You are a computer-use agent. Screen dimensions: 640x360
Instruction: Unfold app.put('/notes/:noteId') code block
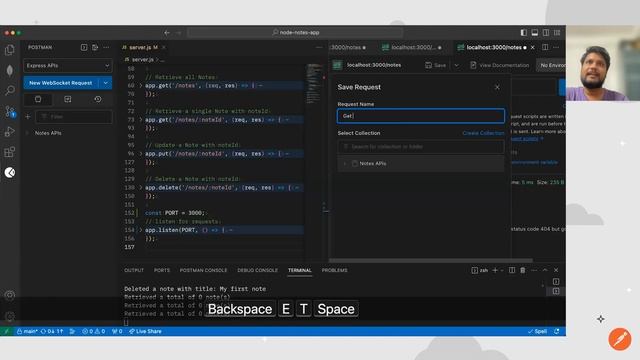141,154
